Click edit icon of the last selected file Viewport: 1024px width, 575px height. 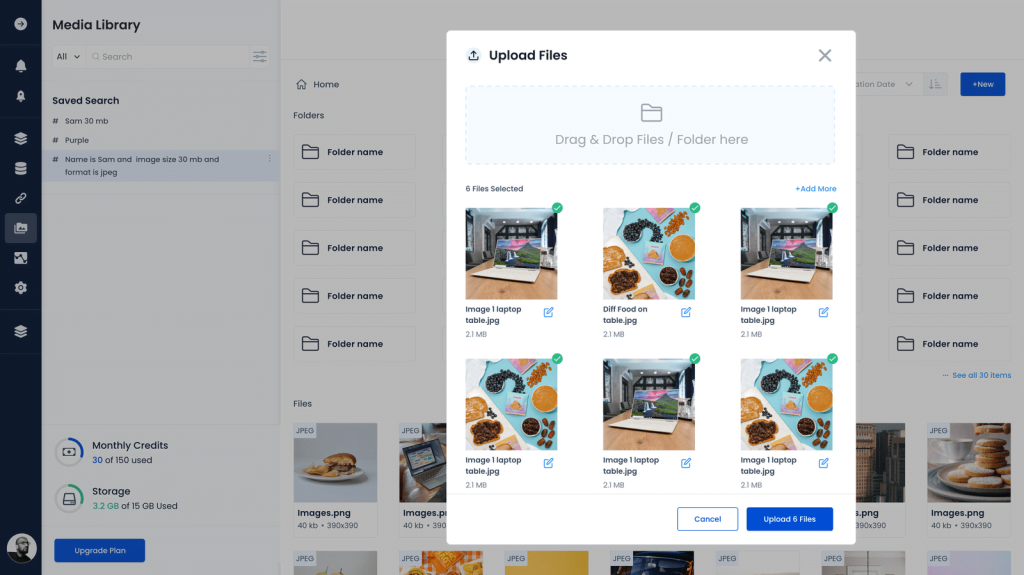click(x=824, y=463)
